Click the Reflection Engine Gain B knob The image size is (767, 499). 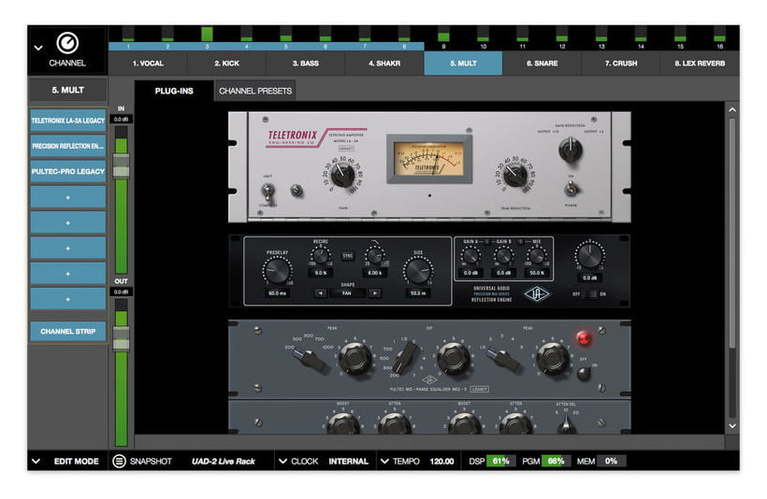pos(503,256)
